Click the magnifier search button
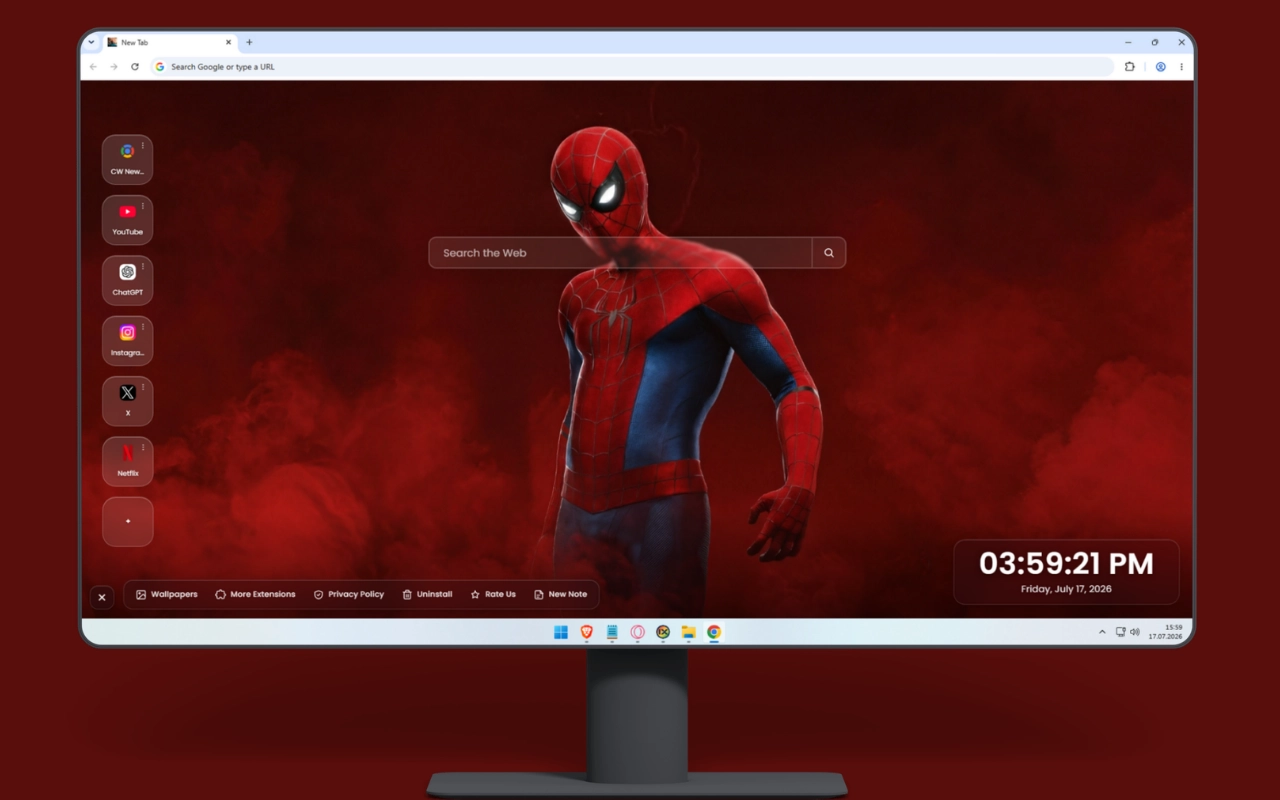The height and width of the screenshot is (800, 1280). pos(829,253)
